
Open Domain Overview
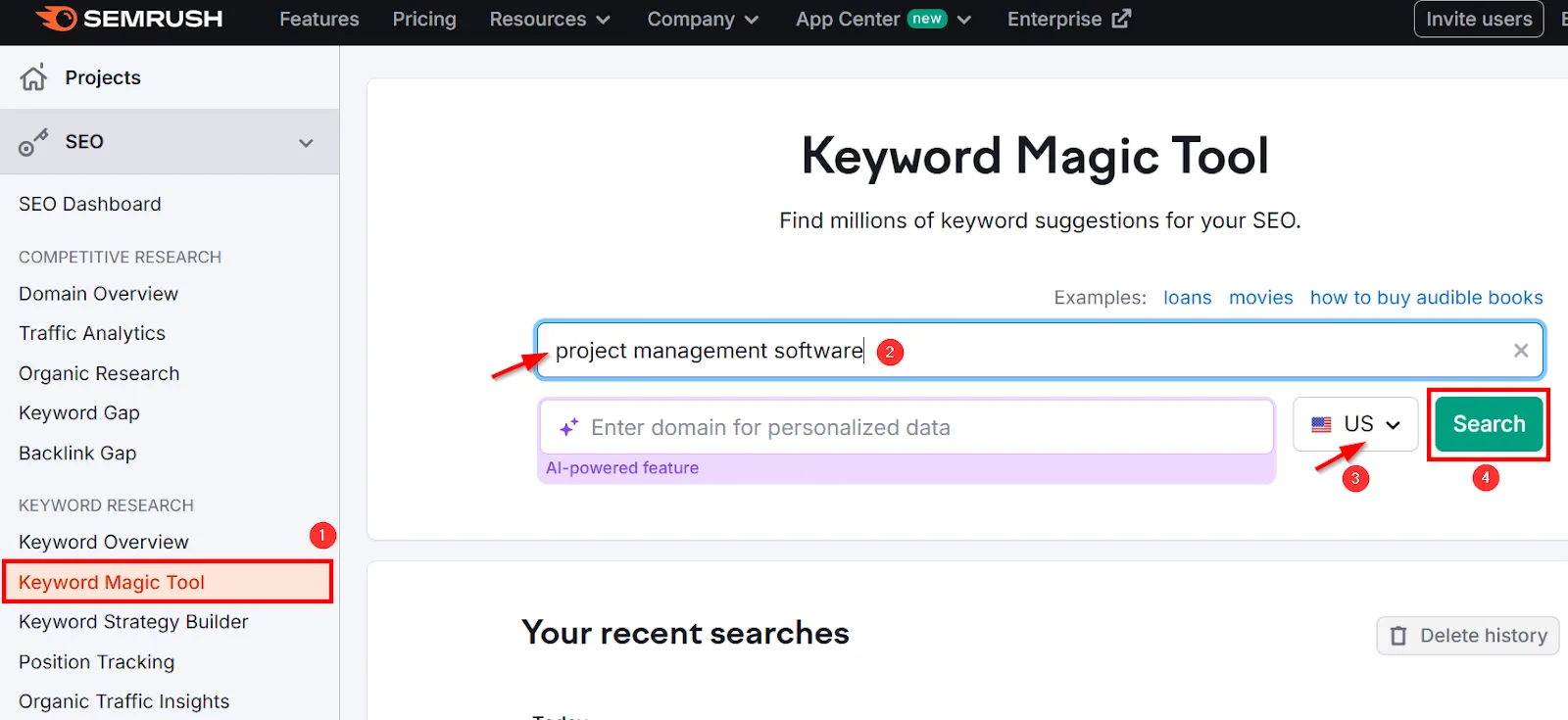coord(98,294)
